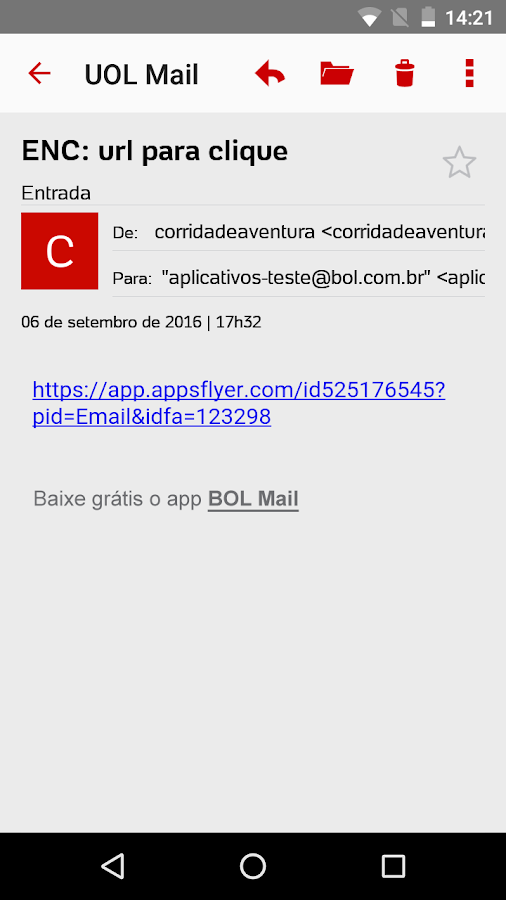This screenshot has height=900, width=506.
Task: Tap the red back arrow
Action: coord(40,73)
